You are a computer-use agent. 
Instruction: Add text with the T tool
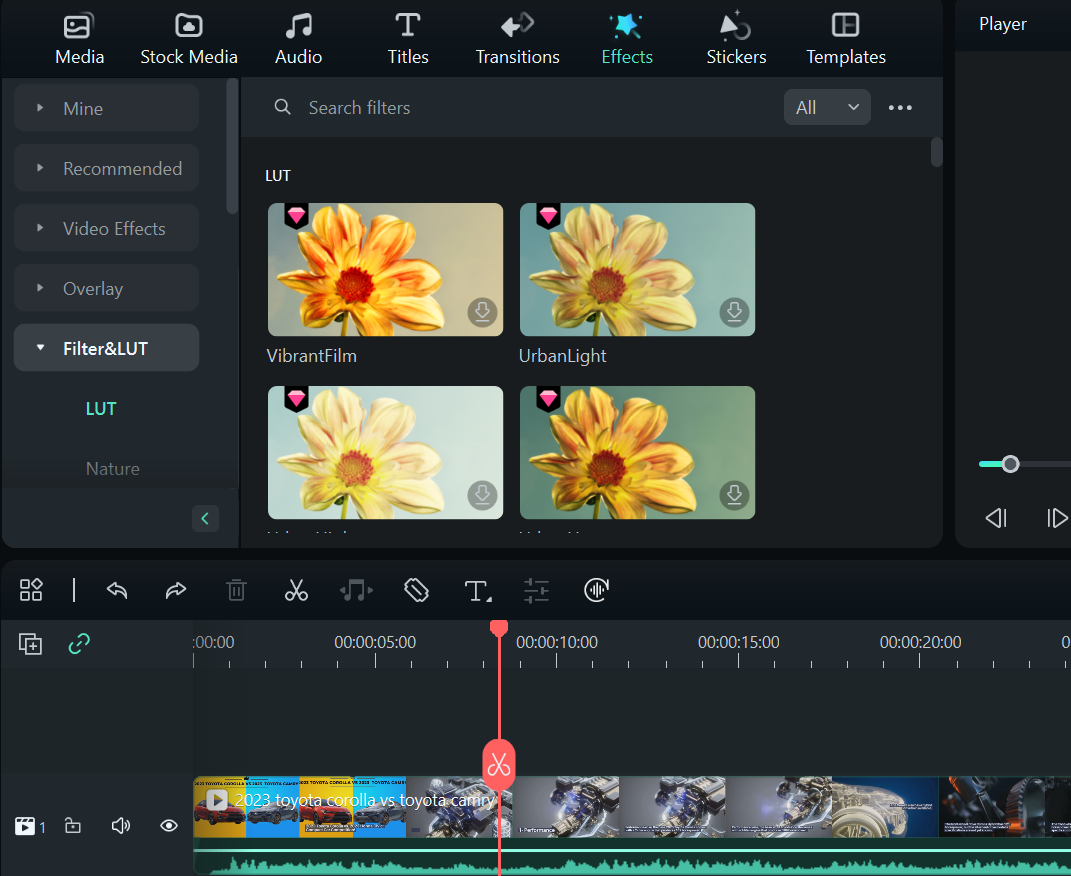click(x=477, y=591)
